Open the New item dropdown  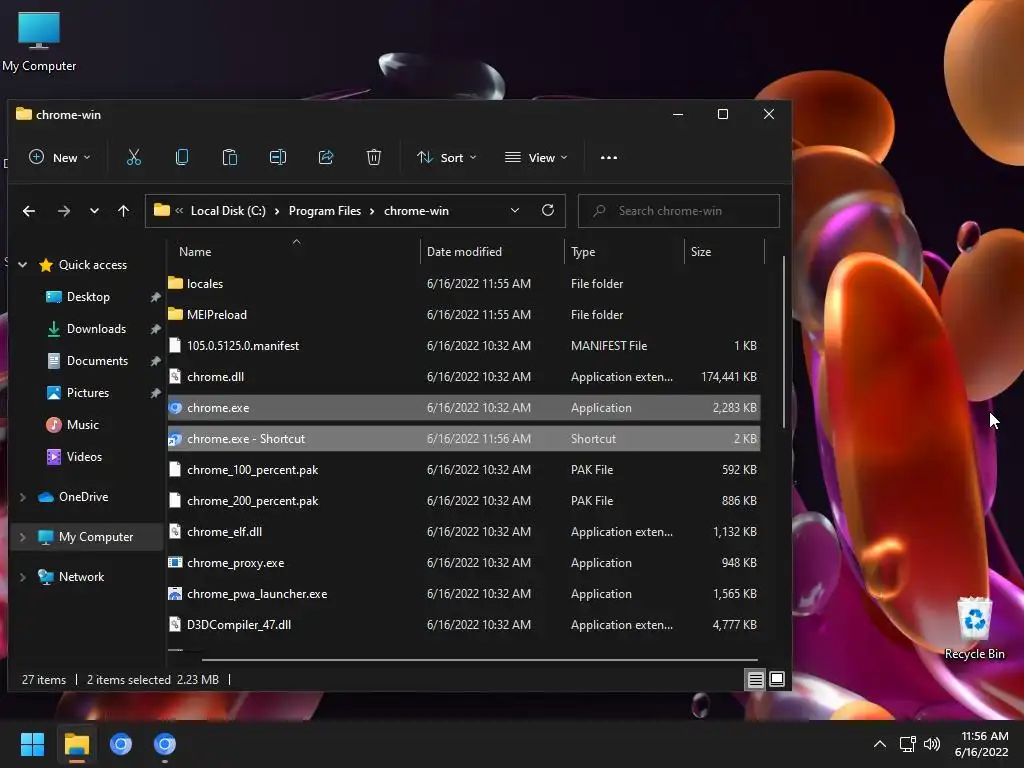point(59,157)
